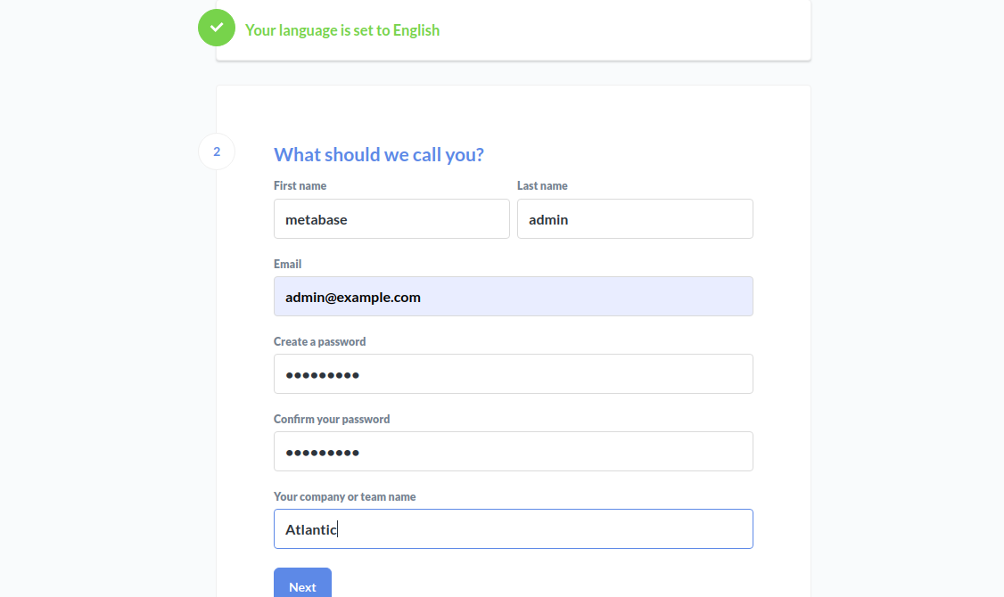Screen dimensions: 1004x597
Task: Click the step 2 number circle
Action: pos(216,152)
